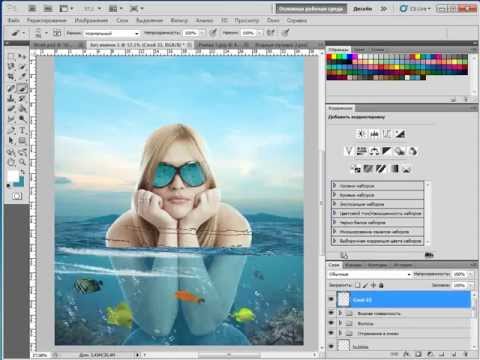Add a Curves adjustment
The height and width of the screenshot is (360, 480).
coord(387,134)
